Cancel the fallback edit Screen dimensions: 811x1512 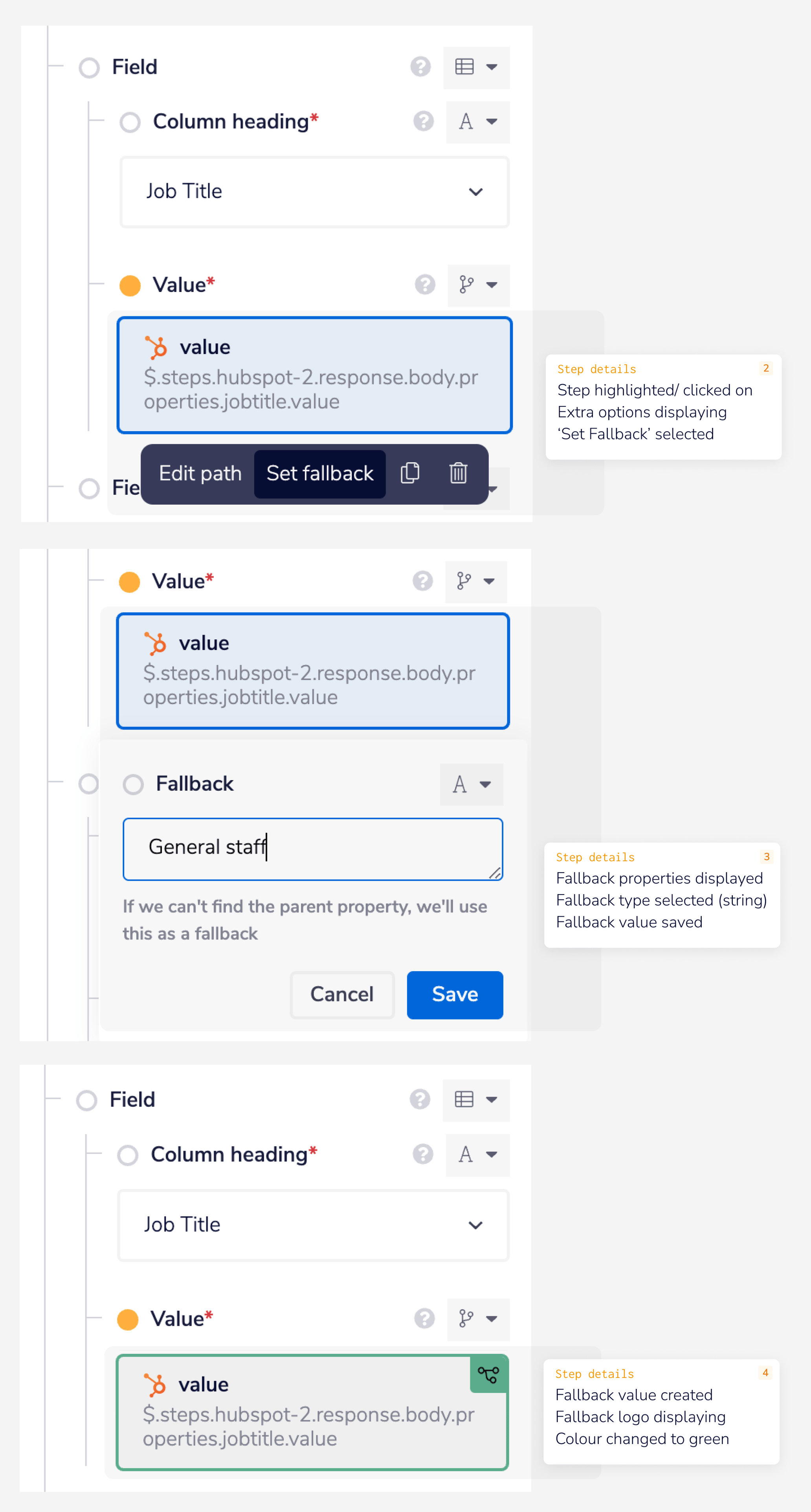click(x=341, y=995)
